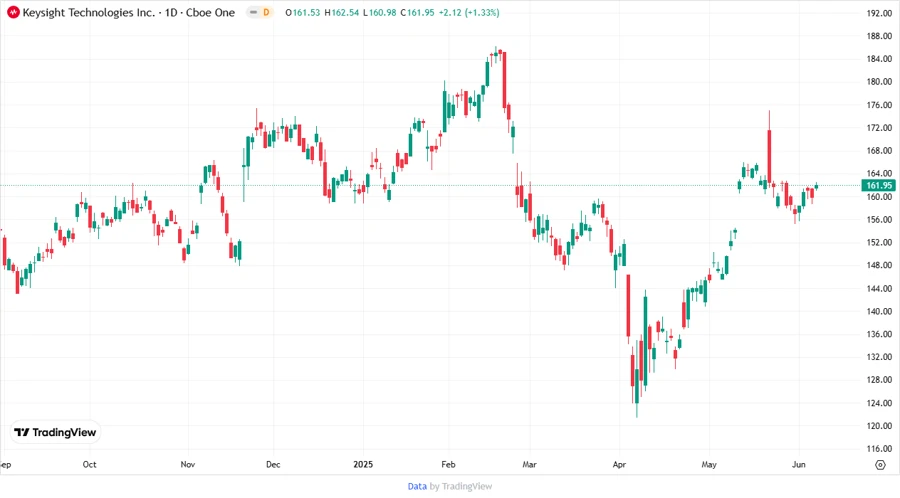Click the 184.00 price axis label

(879, 59)
